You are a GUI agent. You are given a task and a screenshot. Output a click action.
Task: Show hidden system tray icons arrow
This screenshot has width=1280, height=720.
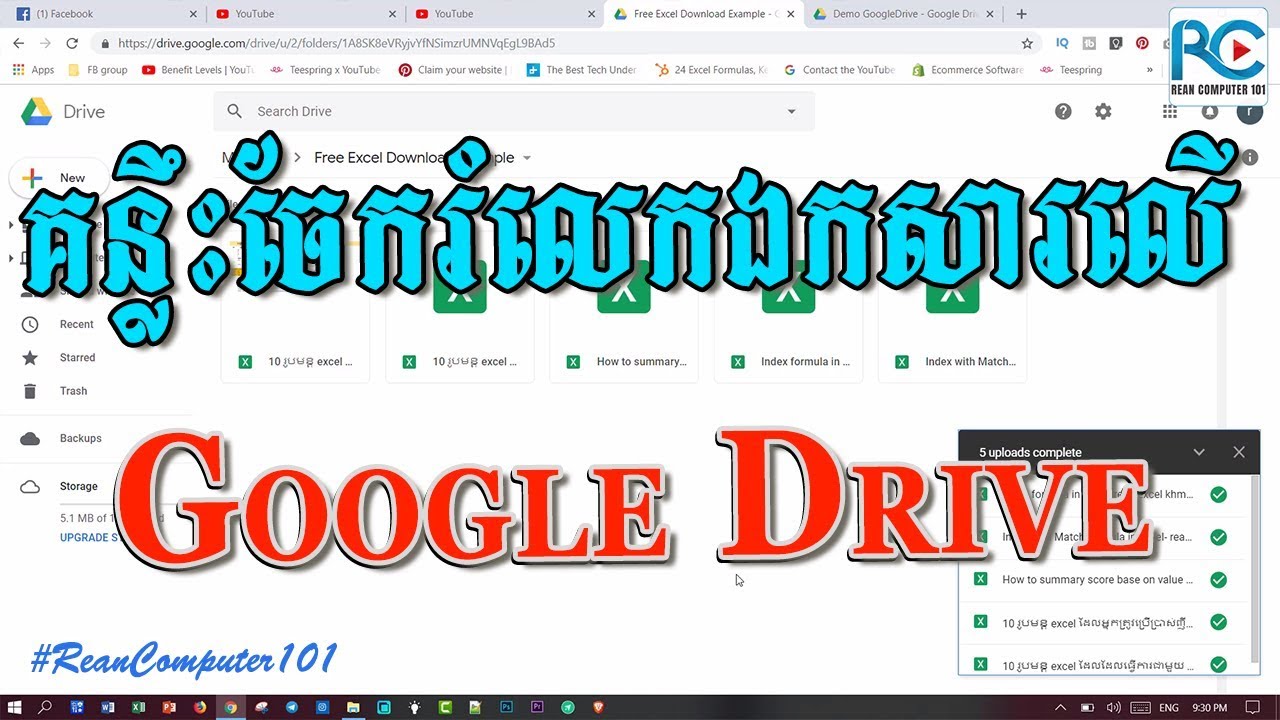[x=1058, y=707]
